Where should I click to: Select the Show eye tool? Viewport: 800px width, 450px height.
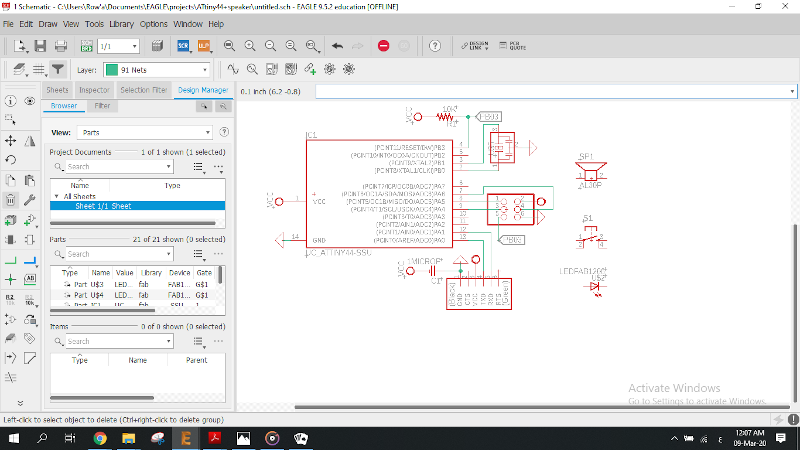point(30,101)
